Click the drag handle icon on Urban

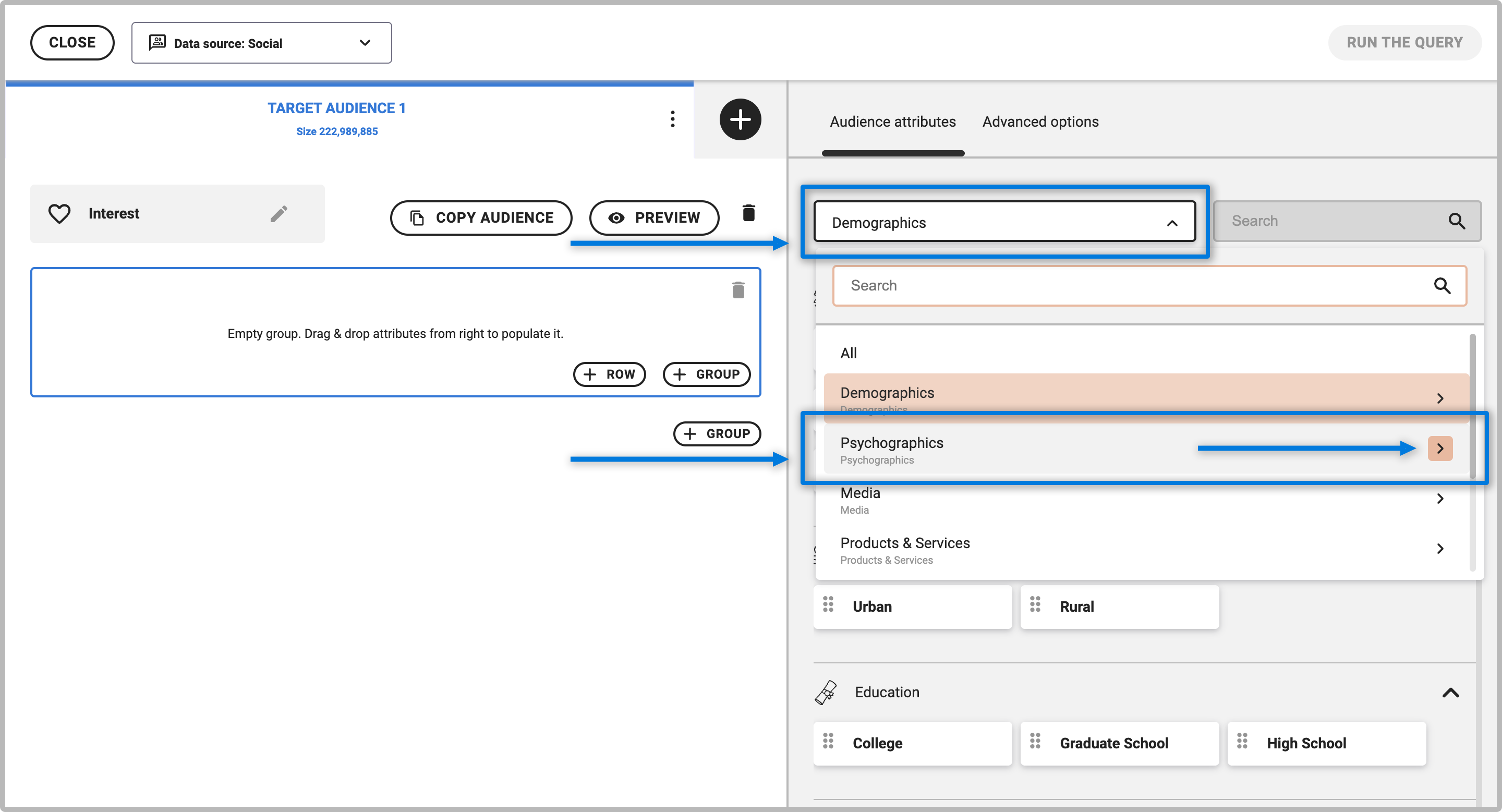coord(827,604)
